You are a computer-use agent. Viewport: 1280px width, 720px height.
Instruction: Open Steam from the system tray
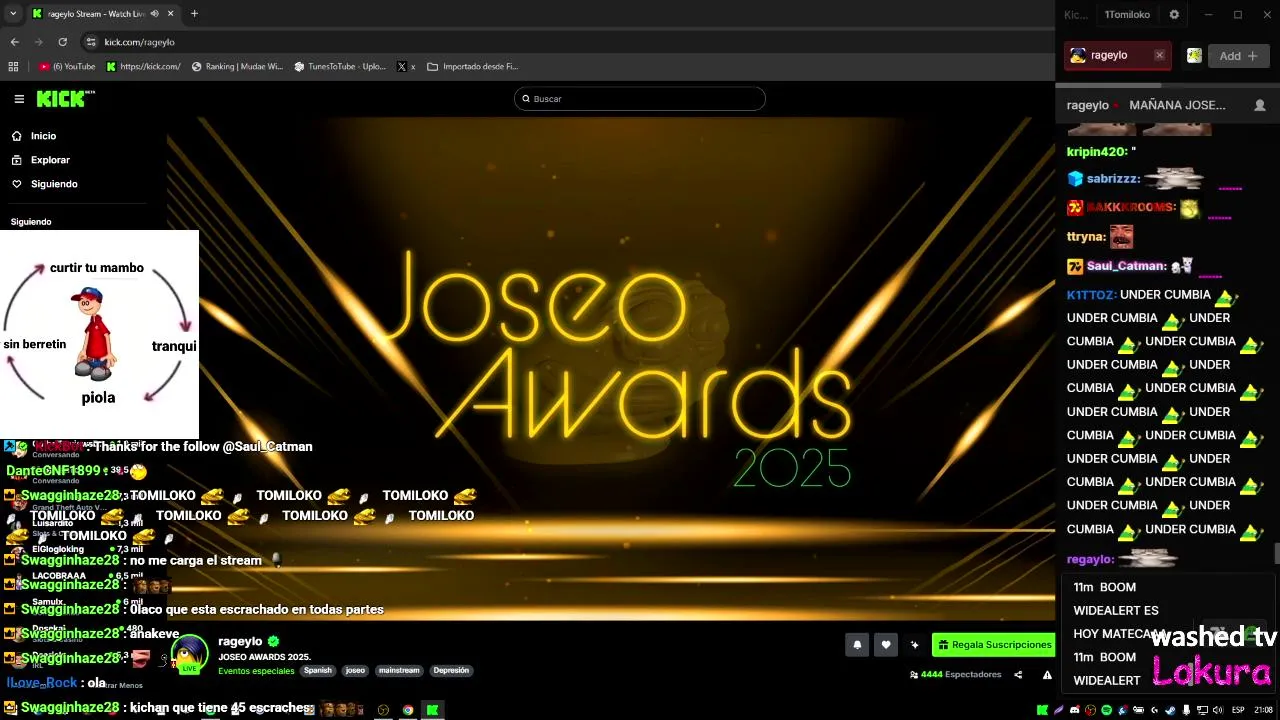tap(1170, 710)
